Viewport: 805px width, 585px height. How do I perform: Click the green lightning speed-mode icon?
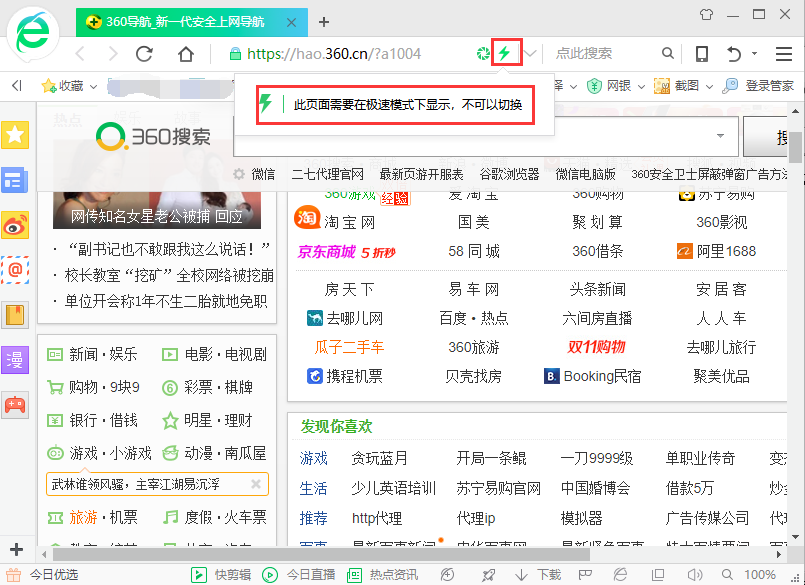[x=506, y=52]
